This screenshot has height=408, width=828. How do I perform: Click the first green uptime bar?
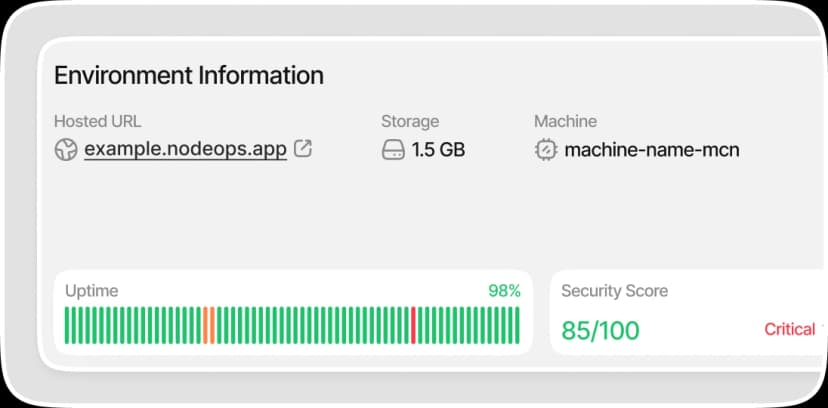(68, 325)
